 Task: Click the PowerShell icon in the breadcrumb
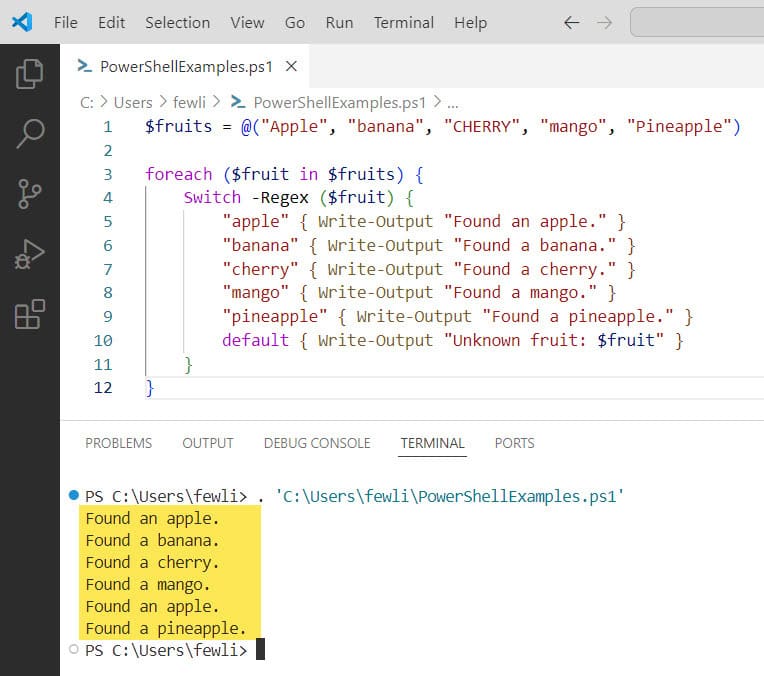238,102
